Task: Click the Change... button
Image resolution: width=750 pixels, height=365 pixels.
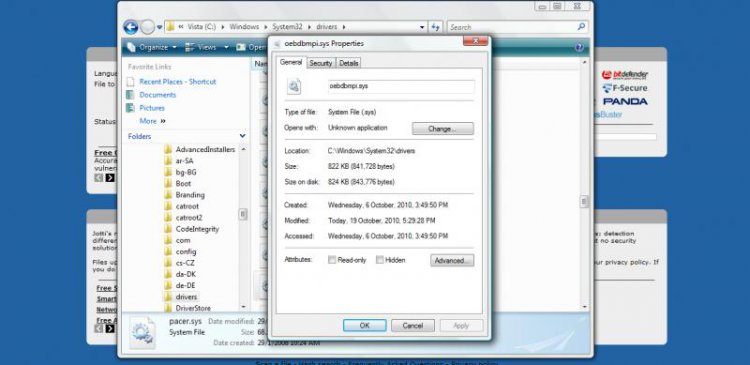Action: (x=443, y=129)
